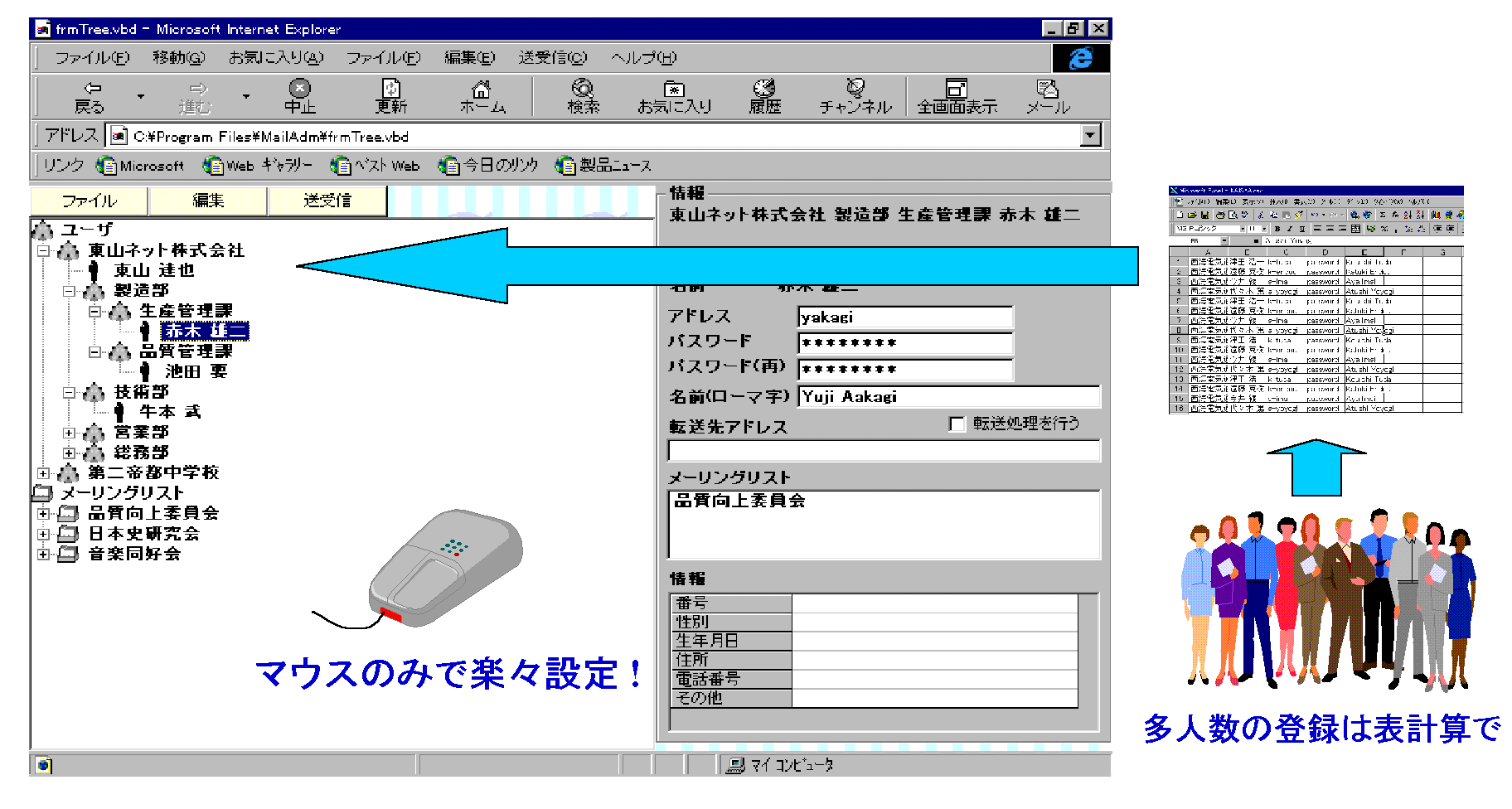Collapse the 製造部 tree node
Image resolution: width=1512 pixels, height=809 pixels.
(70, 291)
